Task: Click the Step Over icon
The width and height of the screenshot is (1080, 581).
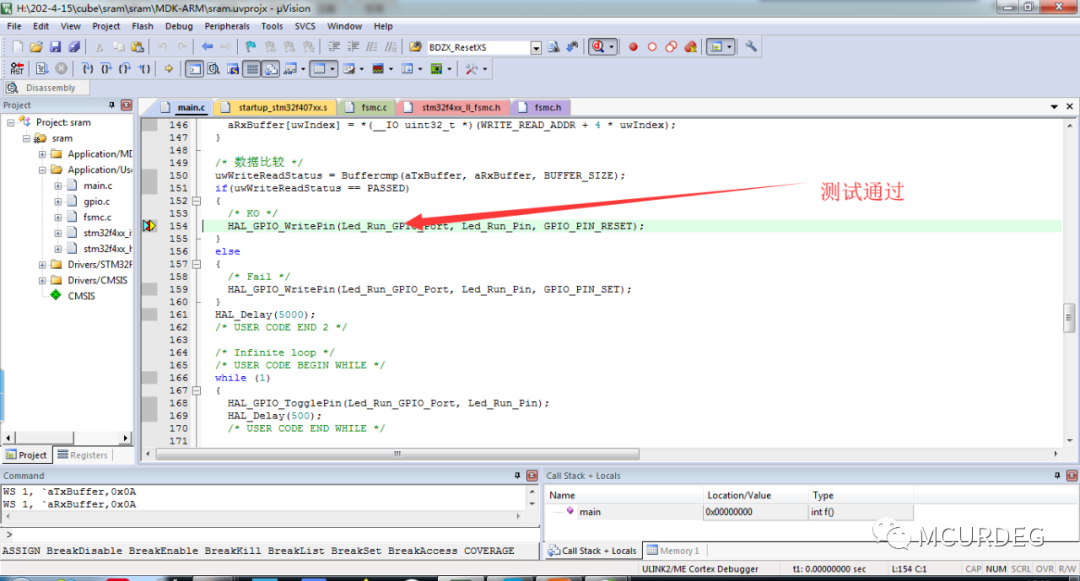Action: point(106,69)
